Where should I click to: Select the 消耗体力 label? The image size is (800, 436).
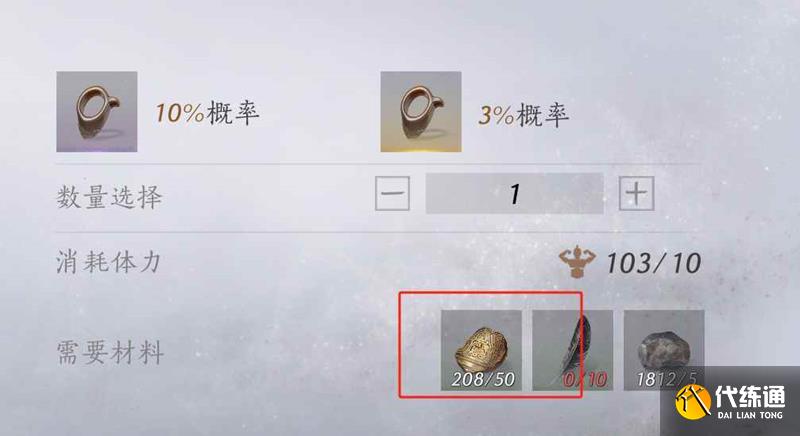pos(109,263)
